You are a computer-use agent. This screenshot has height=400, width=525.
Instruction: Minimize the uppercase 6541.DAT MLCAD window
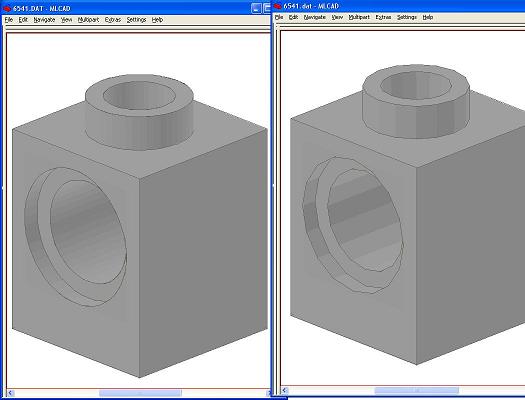256,8
